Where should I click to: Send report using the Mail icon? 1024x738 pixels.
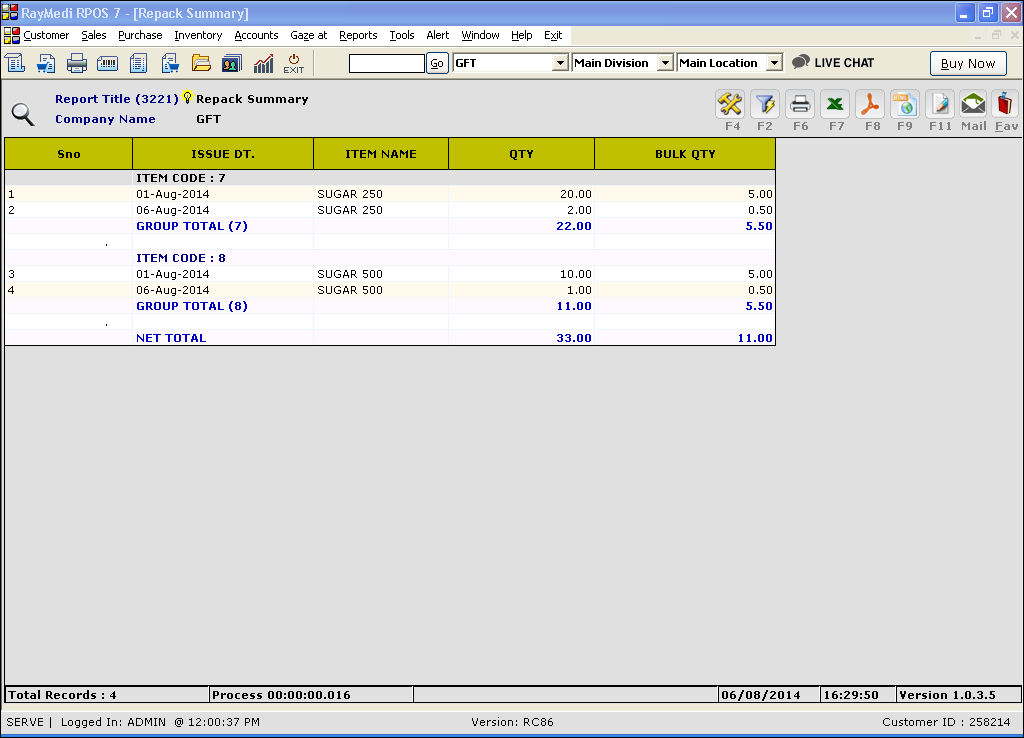click(x=973, y=104)
